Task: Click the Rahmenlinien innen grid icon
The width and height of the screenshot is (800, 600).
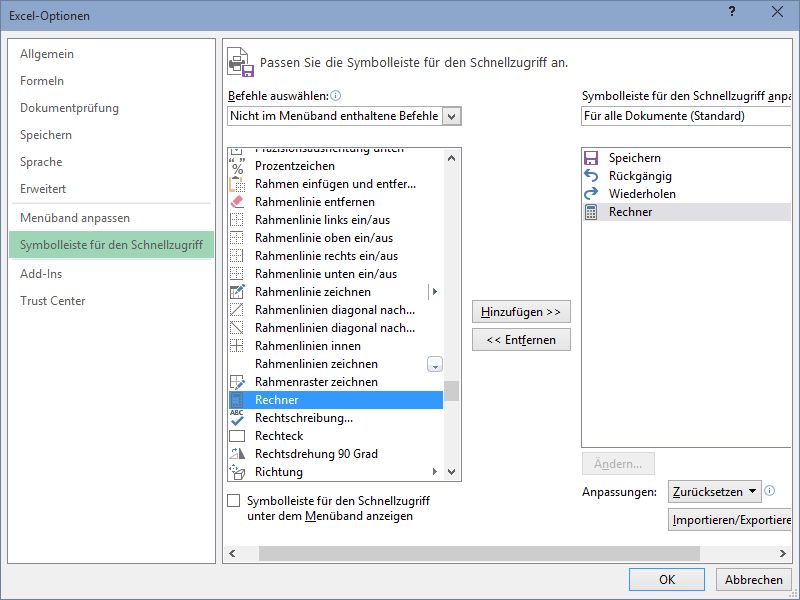Action: (237, 345)
